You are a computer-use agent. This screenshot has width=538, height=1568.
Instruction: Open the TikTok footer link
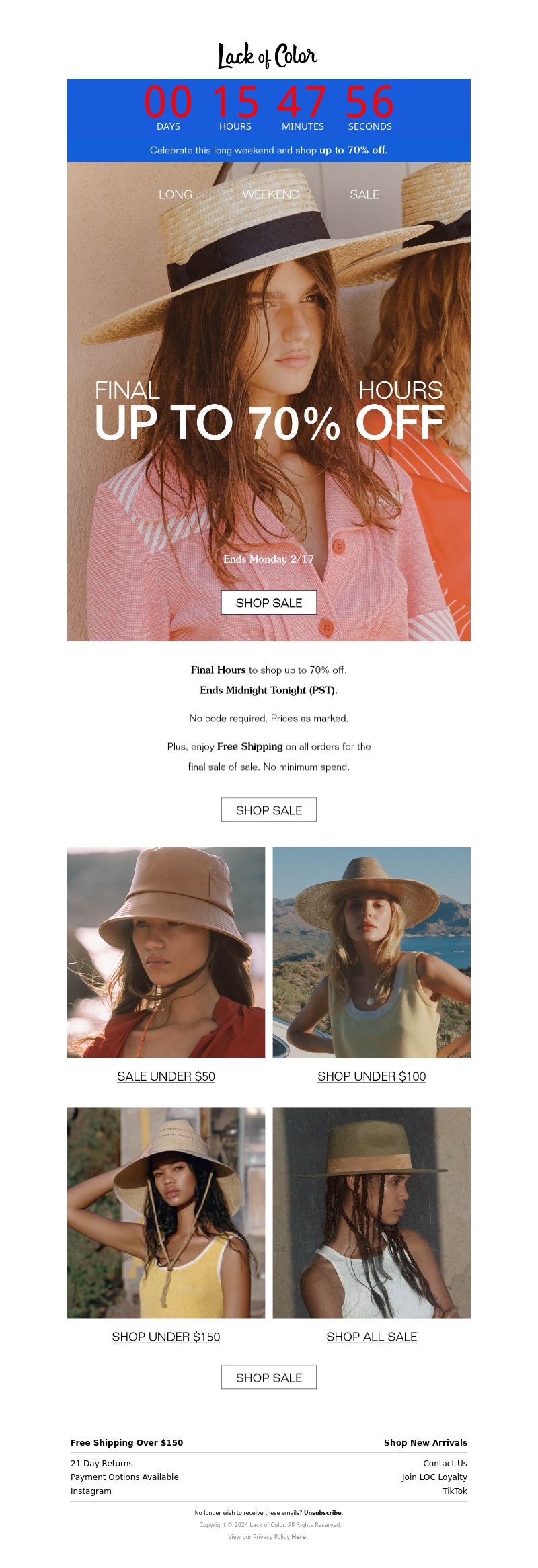[455, 1491]
